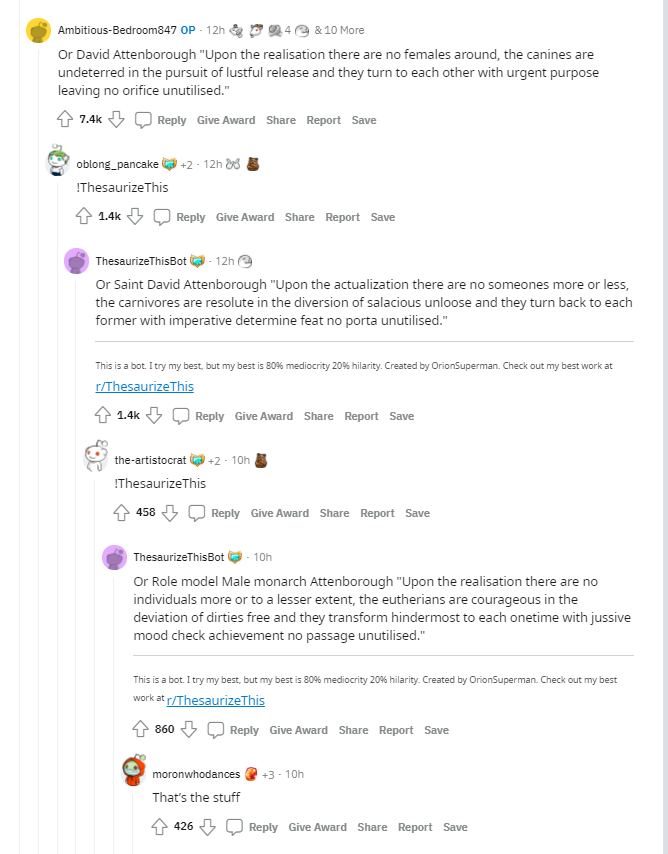Open moronwhodances' avatar icon
Viewport: 668px width, 854px height.
(x=135, y=772)
